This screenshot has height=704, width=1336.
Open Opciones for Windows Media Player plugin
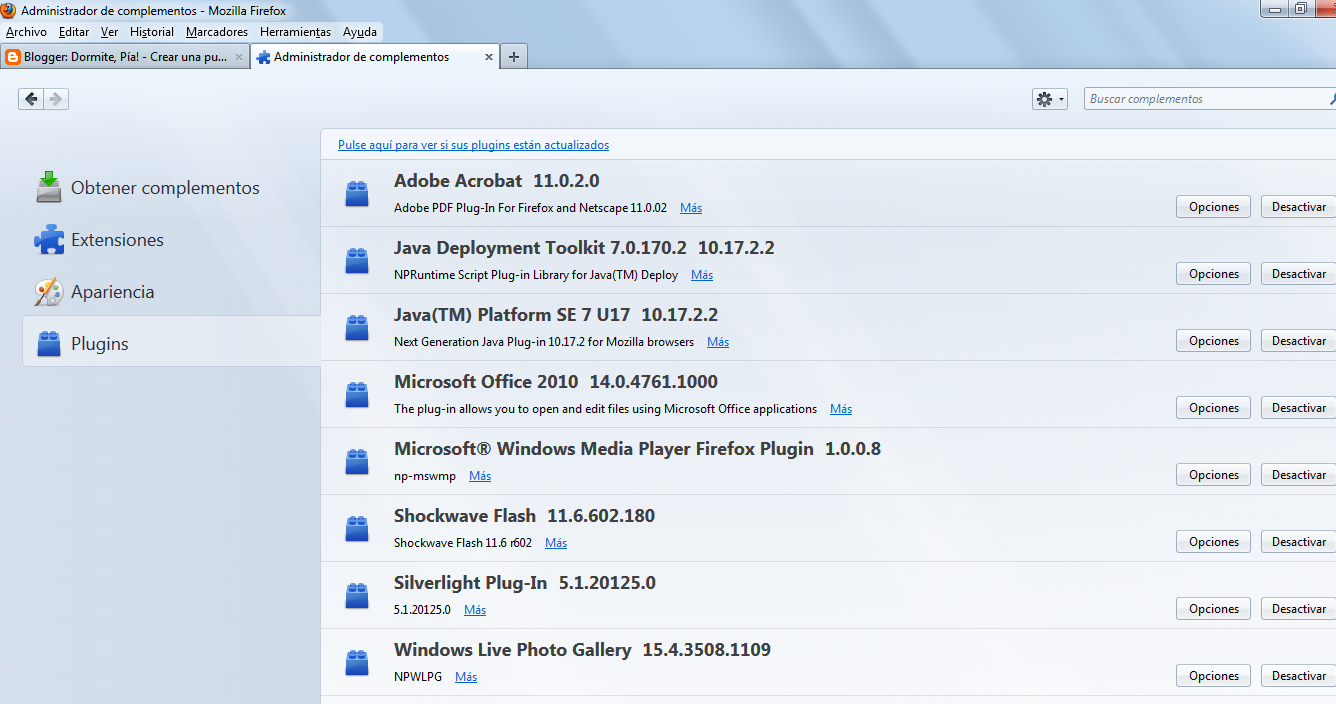pyautogui.click(x=1214, y=475)
